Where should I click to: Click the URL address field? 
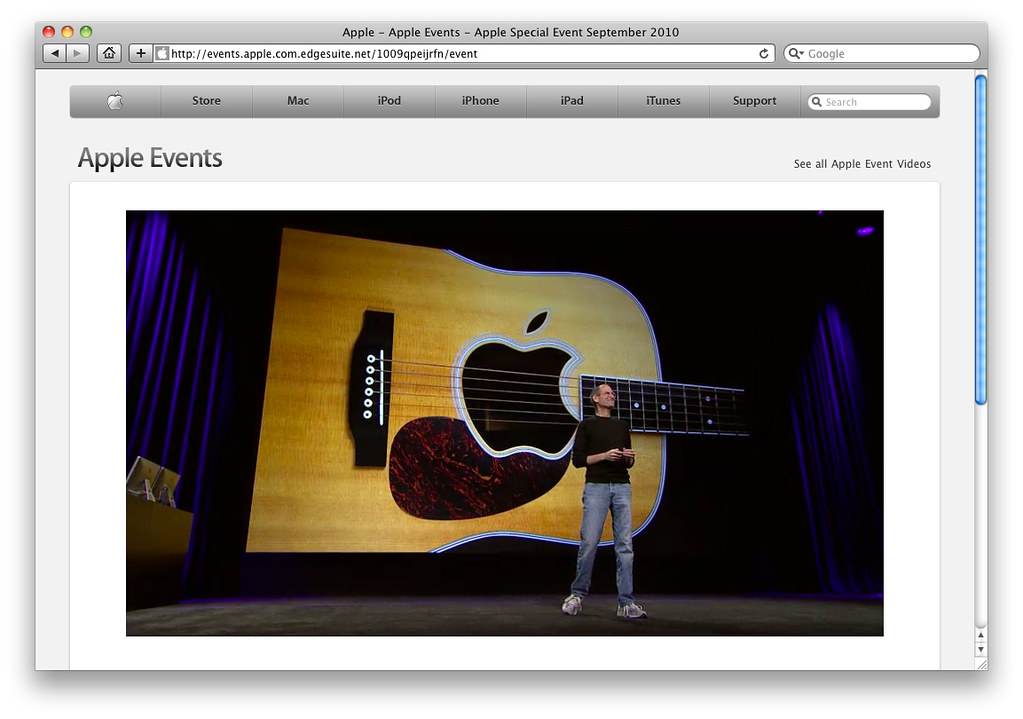[x=463, y=54]
